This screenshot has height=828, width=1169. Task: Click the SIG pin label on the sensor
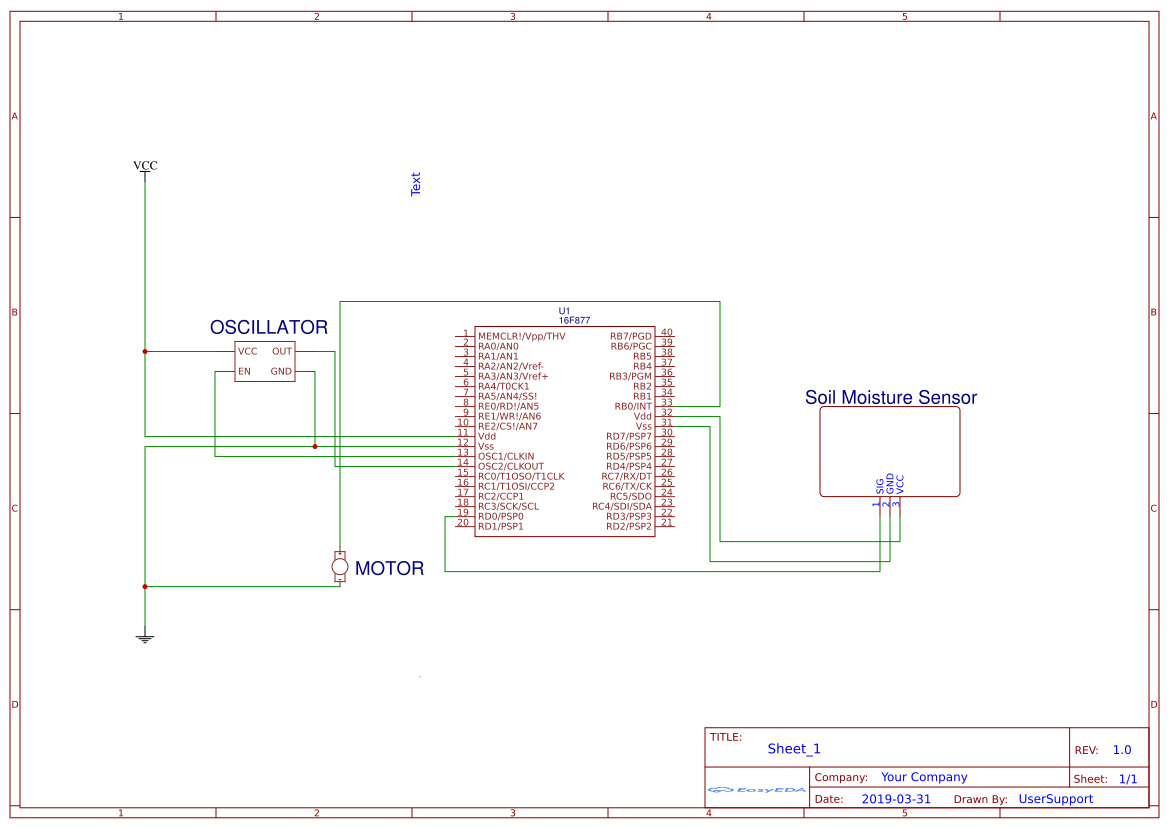pos(878,485)
